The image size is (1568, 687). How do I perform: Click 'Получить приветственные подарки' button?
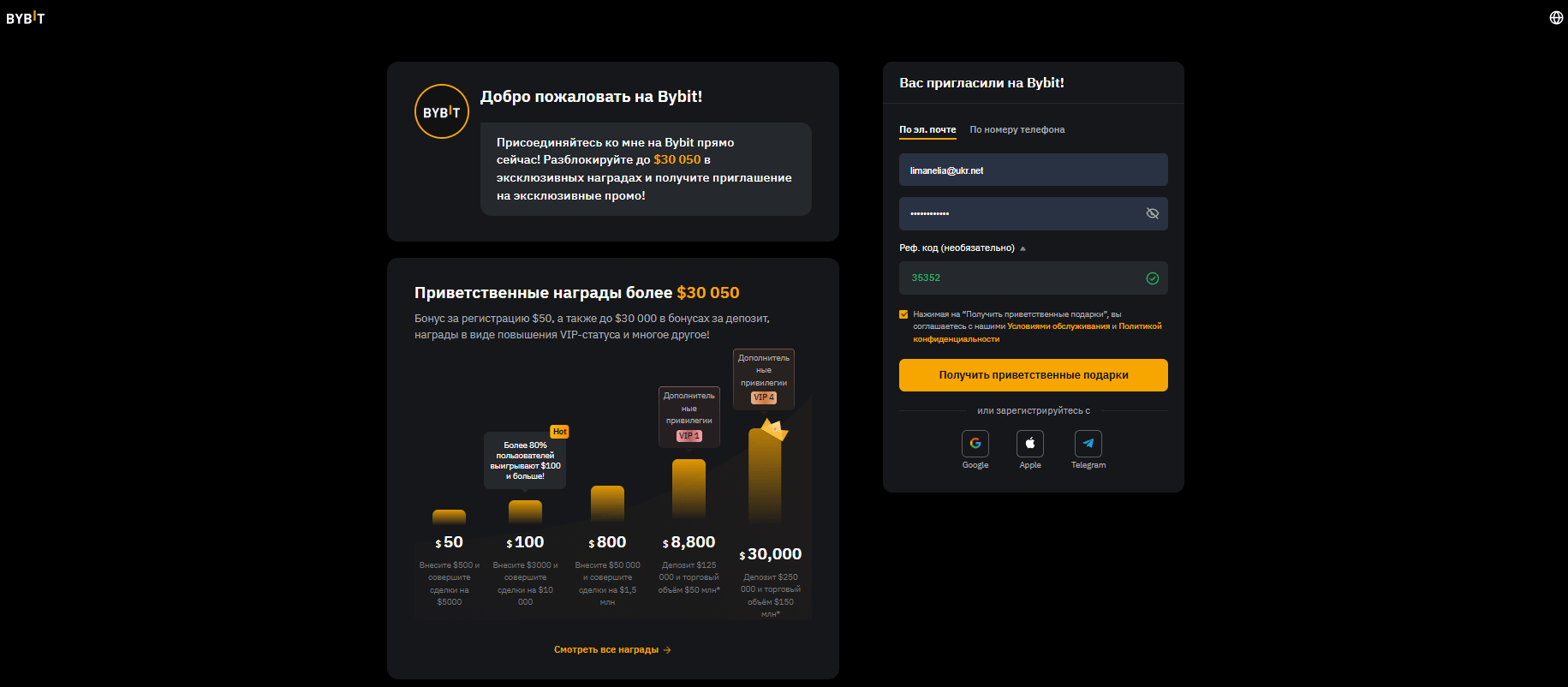click(1034, 375)
